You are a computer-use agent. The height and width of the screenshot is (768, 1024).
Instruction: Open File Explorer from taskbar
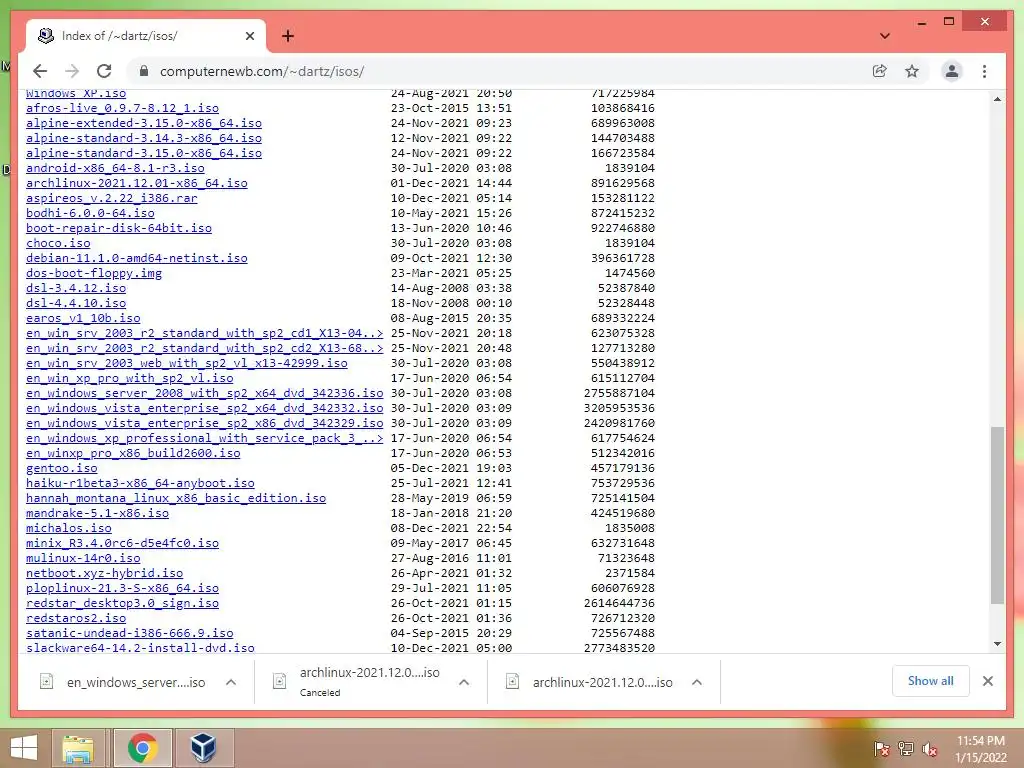[78, 748]
